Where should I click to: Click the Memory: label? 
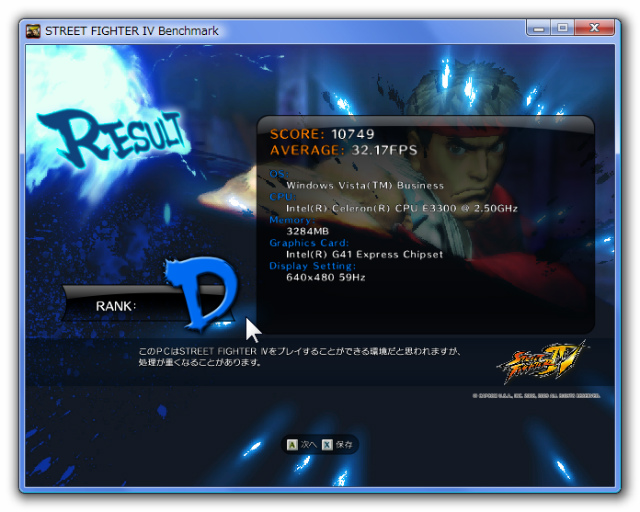[292, 220]
